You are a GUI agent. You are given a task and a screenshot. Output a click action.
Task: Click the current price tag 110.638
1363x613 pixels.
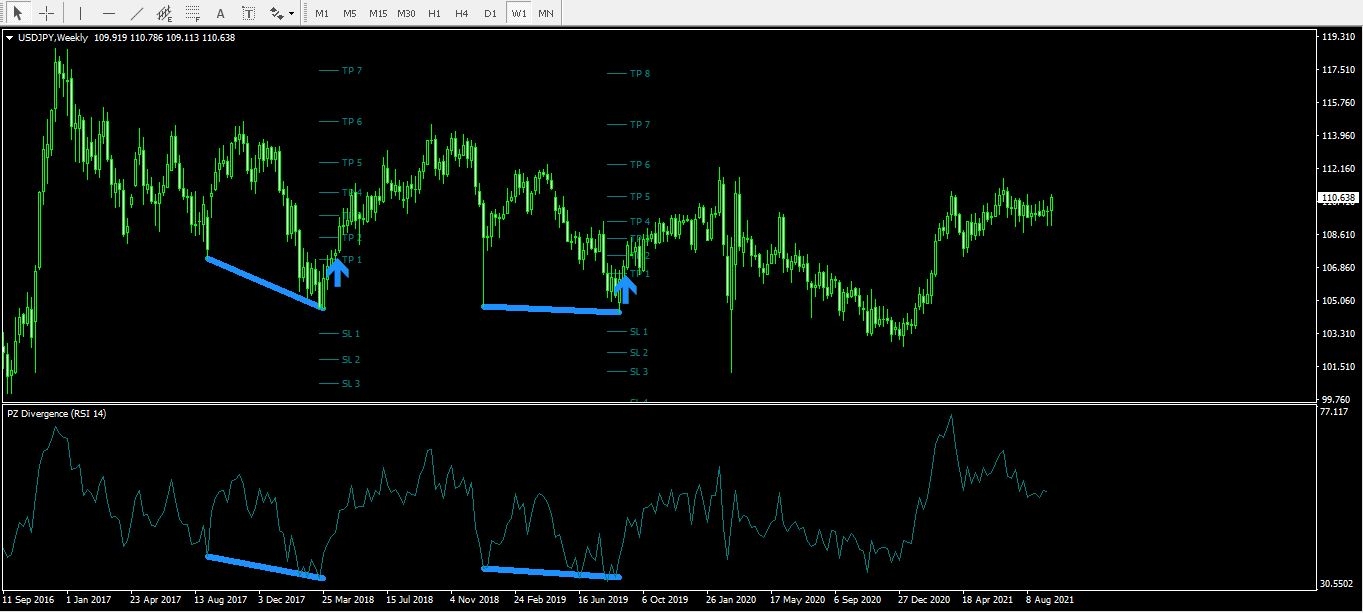point(1337,198)
